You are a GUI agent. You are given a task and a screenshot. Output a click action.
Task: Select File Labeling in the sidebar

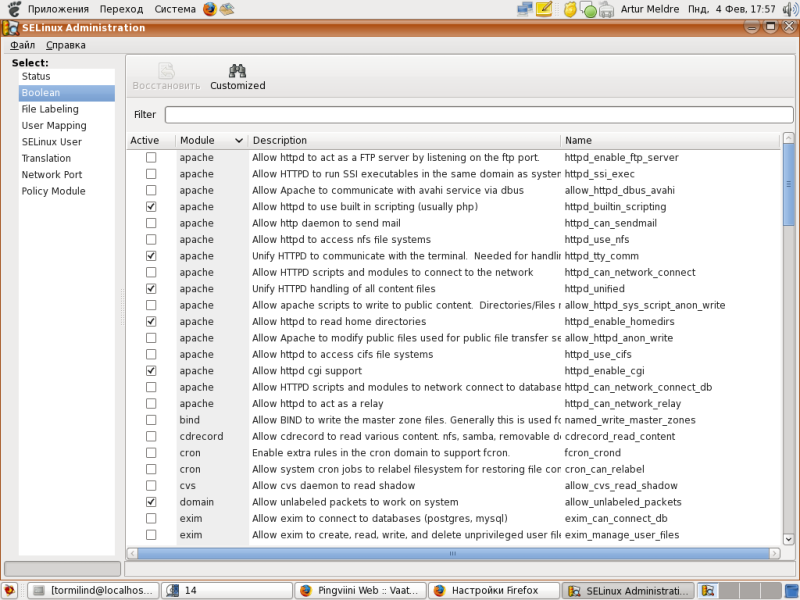point(67,109)
